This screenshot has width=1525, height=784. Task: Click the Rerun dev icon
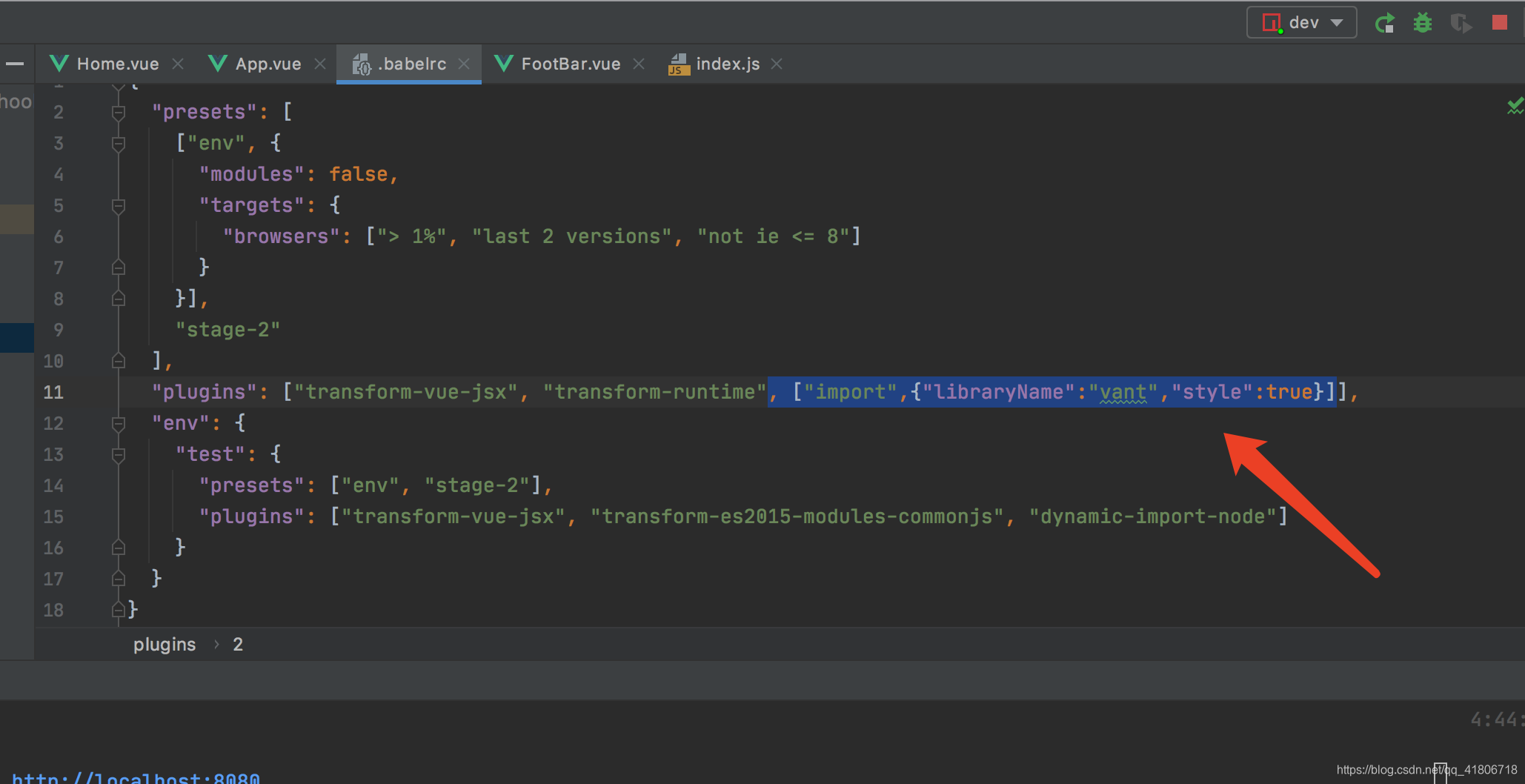[1384, 23]
